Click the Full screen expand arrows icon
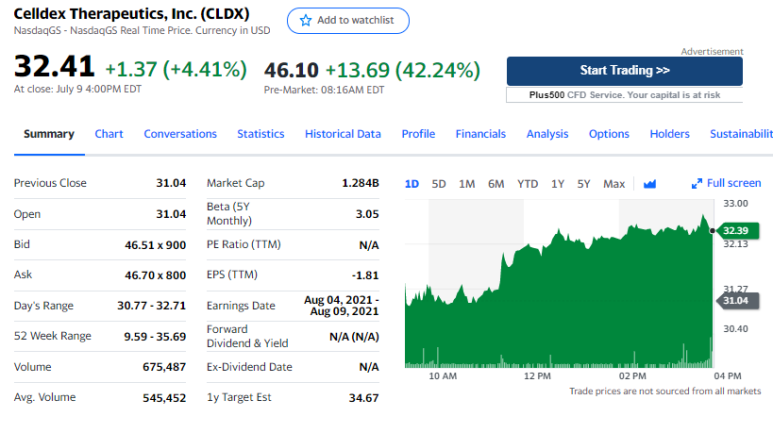773x433 pixels. pyautogui.click(x=697, y=183)
